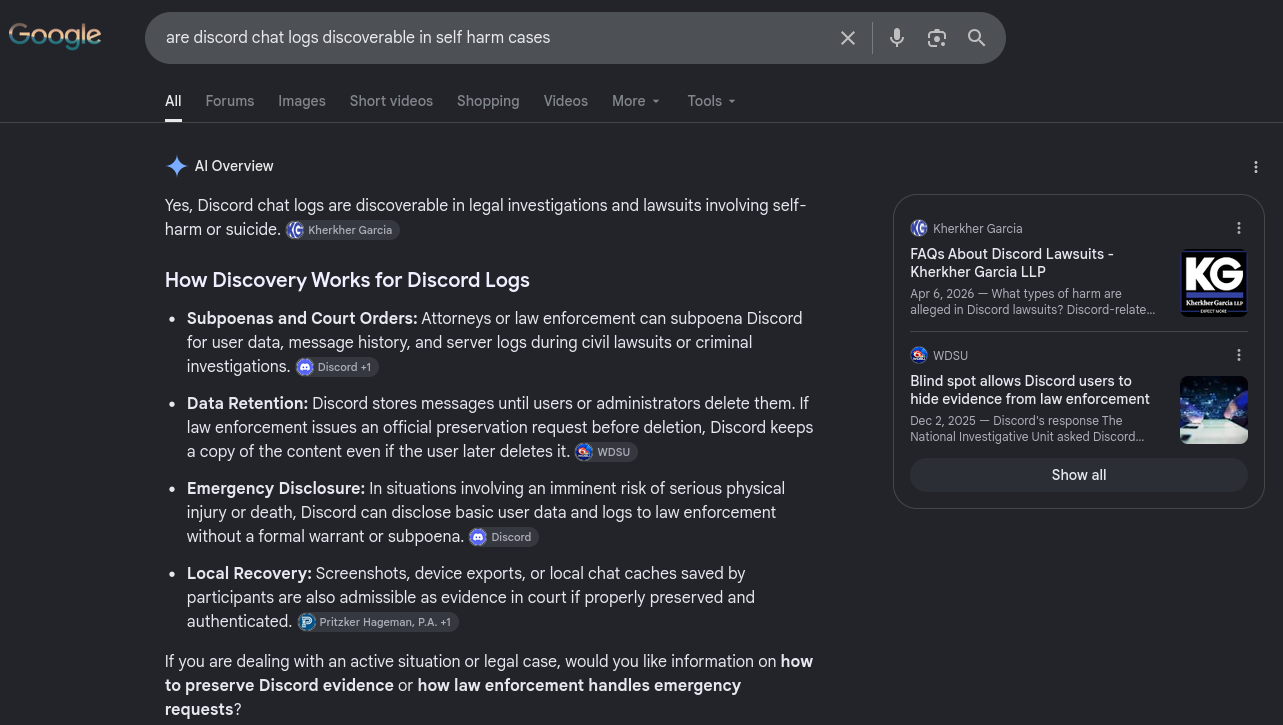Click the 'Data Retention:' bold text
Screen dimensions: 1283x725
[x=247, y=404]
